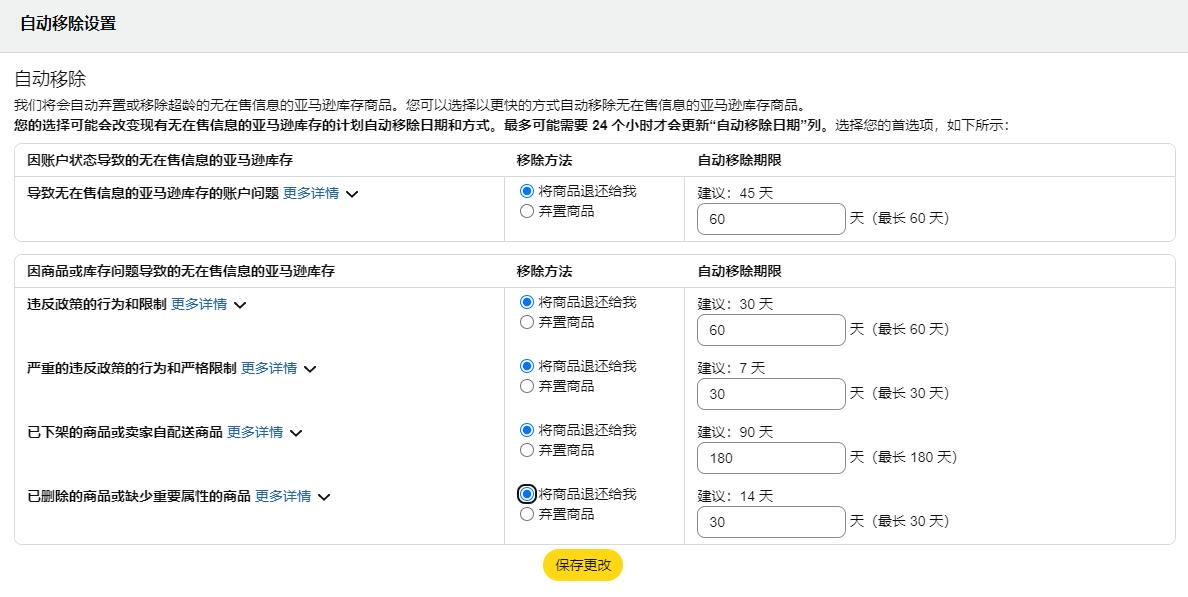The width and height of the screenshot is (1188, 597).
Task: Choose 弃置商品 for 已删除的商品或缺少重要属性的商品
Action: (527, 514)
